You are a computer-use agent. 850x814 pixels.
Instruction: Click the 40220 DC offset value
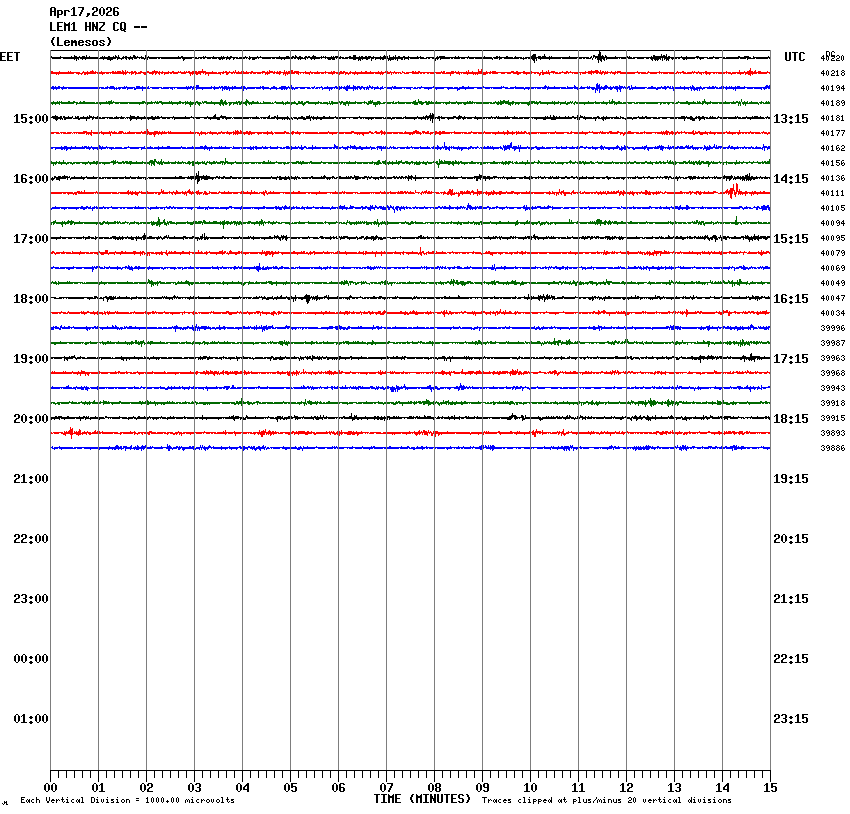(832, 59)
